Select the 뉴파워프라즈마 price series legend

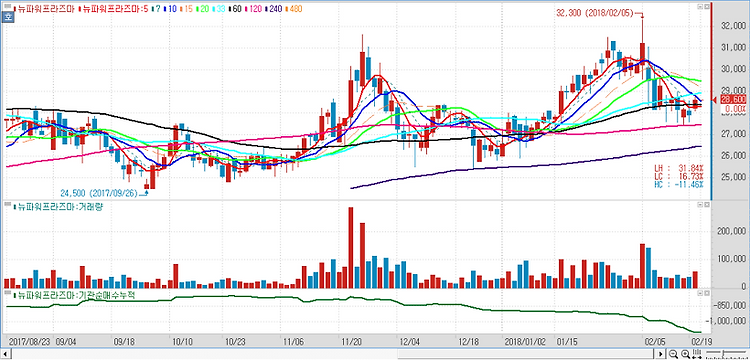click(x=44, y=9)
